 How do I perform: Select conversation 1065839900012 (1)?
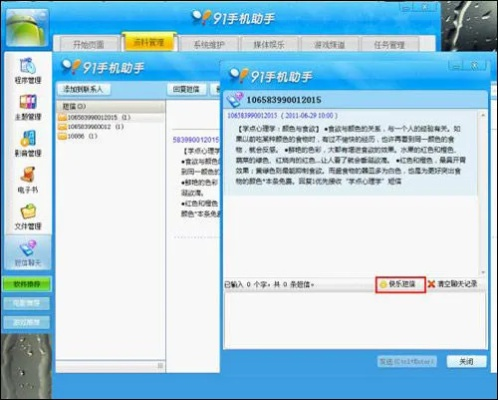[111, 127]
